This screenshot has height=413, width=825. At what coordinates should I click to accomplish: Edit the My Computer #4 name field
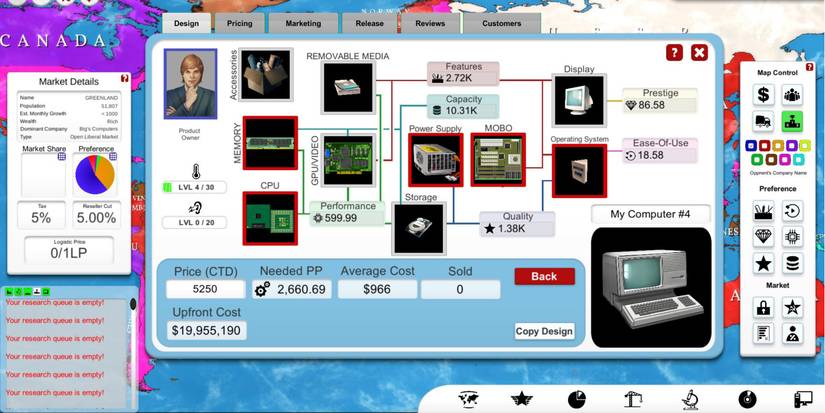[650, 214]
